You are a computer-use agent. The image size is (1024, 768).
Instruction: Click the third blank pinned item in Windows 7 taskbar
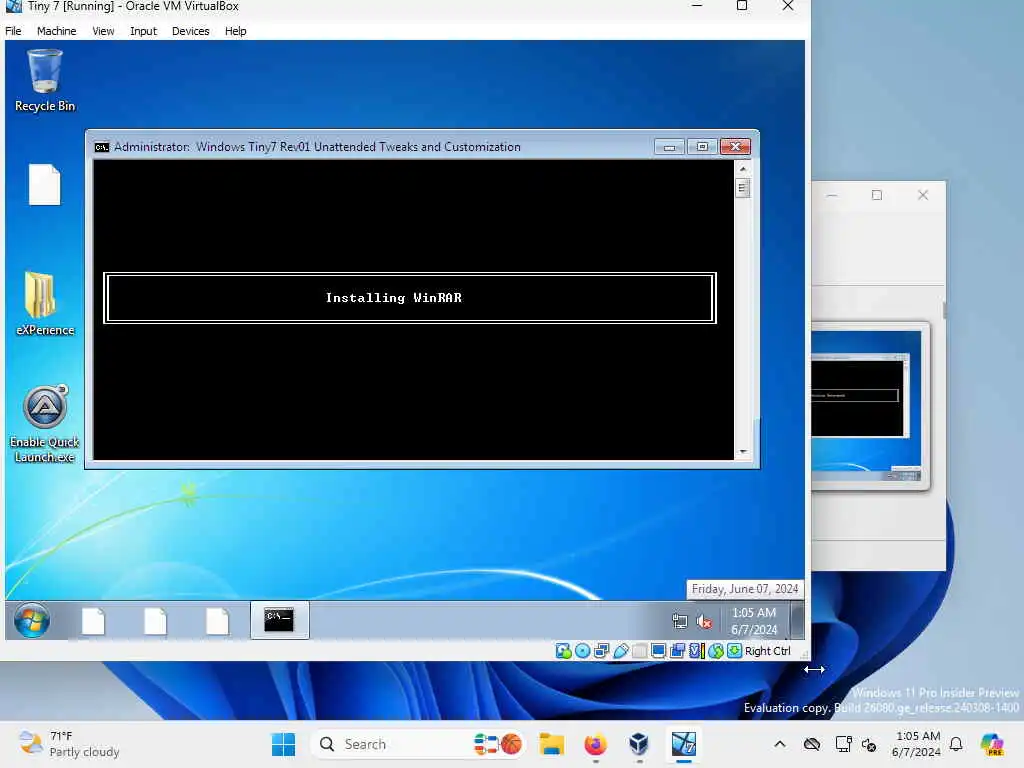tap(217, 620)
